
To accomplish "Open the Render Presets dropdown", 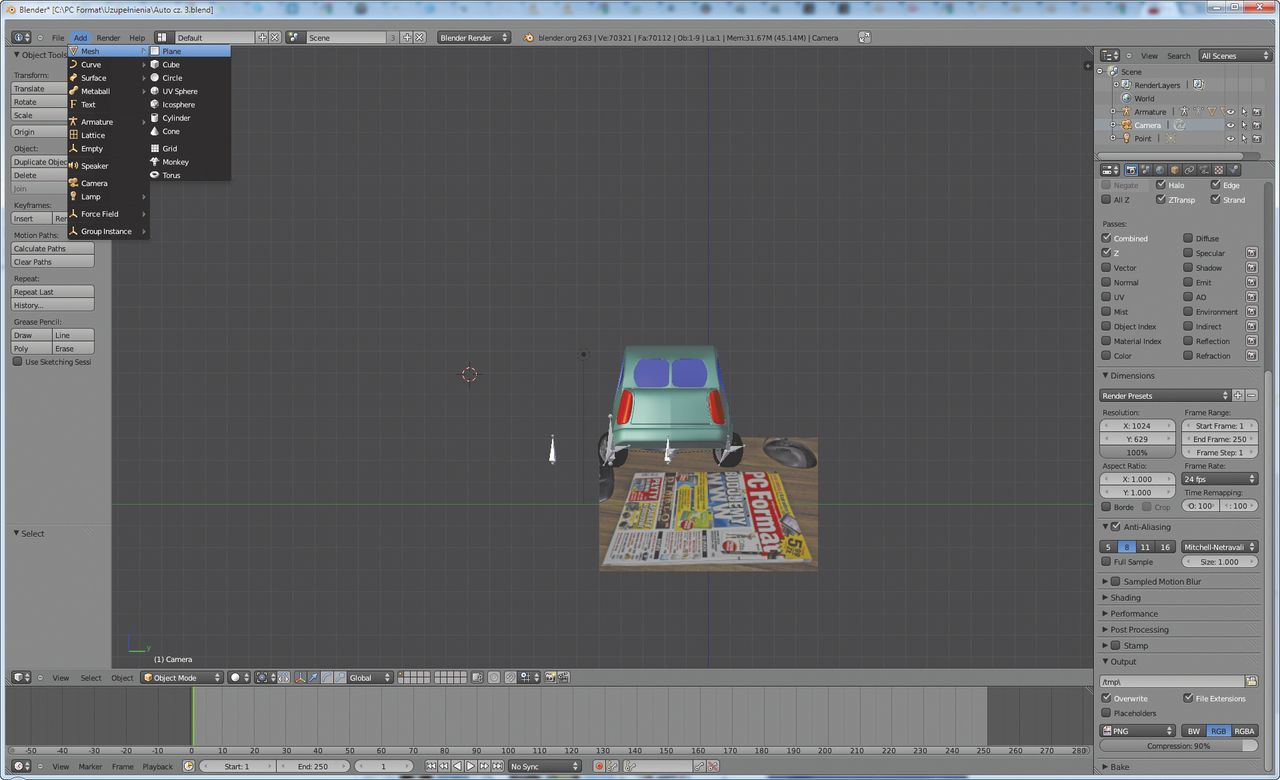I will pos(1165,396).
